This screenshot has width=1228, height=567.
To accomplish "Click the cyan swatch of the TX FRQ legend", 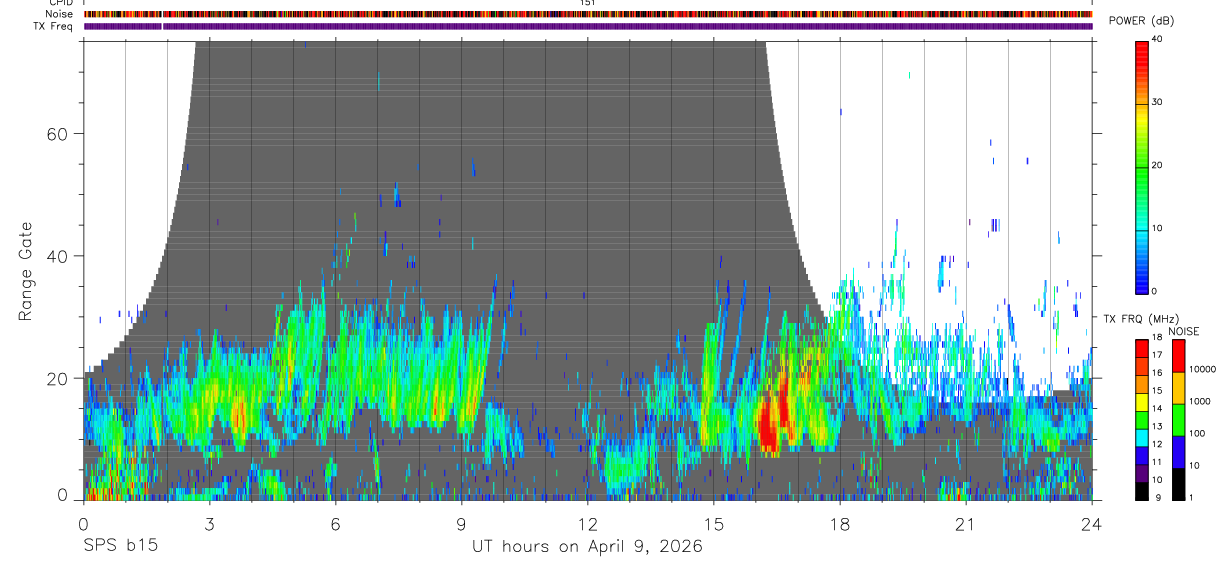I will 1142,438.
